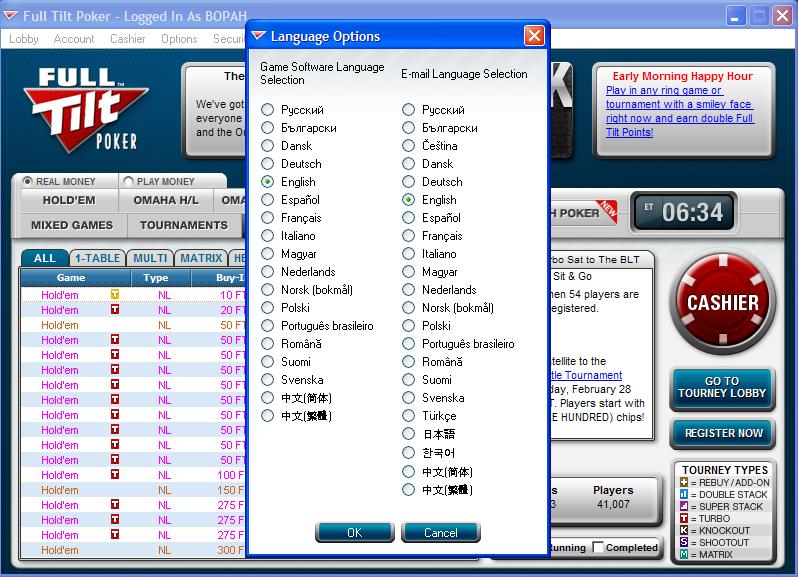Open the Cashier menu

(128, 39)
